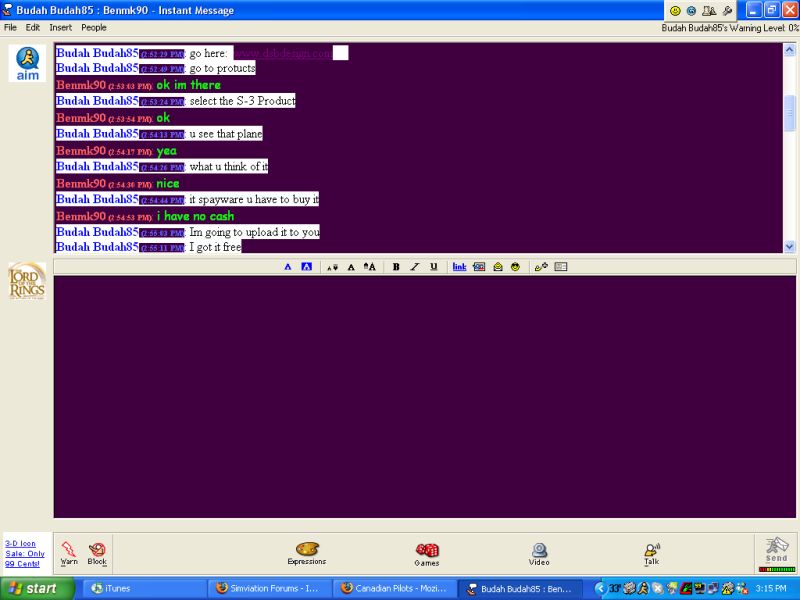Start a Talk voice session
The image size is (800, 600).
coord(651,553)
